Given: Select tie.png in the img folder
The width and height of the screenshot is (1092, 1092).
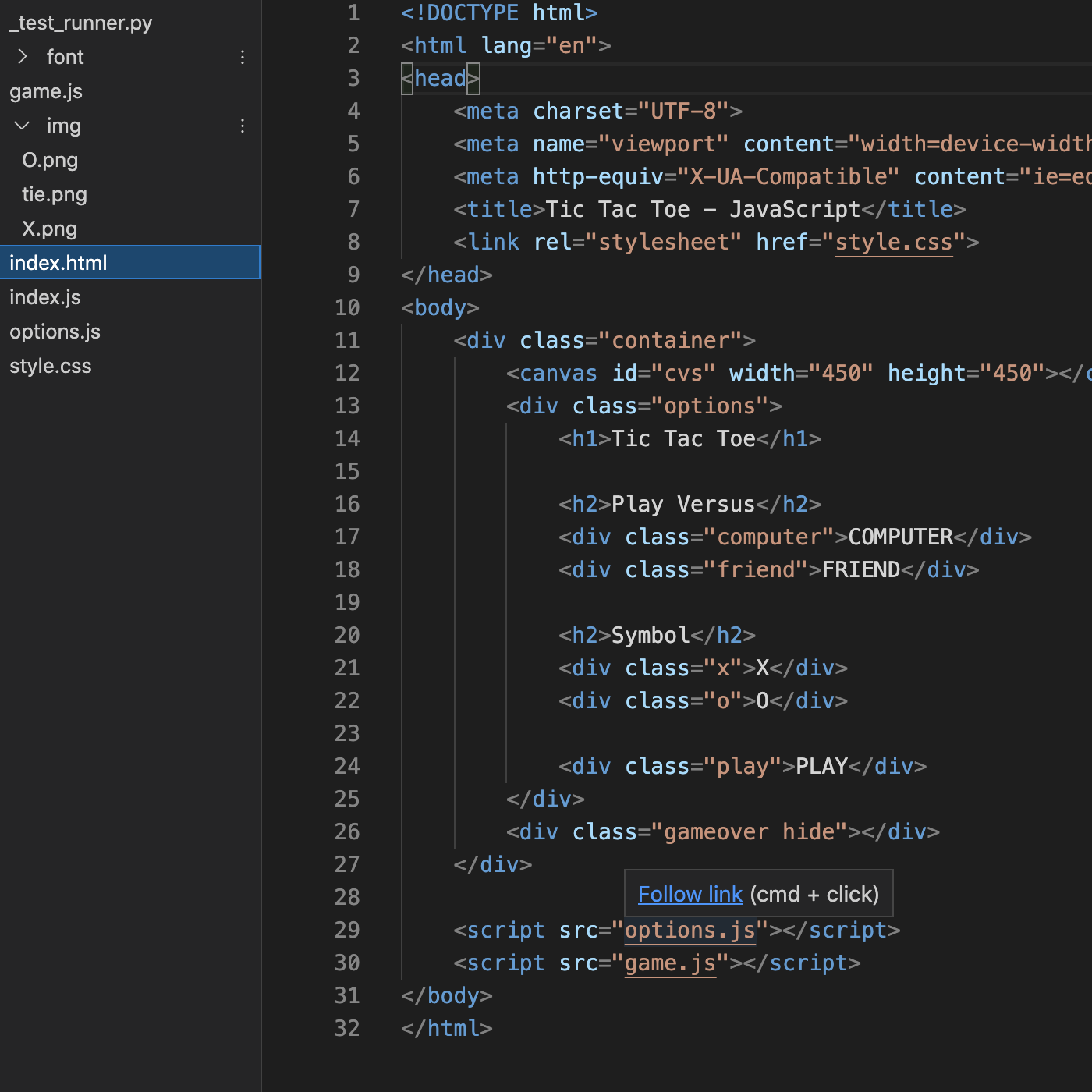Looking at the screenshot, I should [x=55, y=194].
